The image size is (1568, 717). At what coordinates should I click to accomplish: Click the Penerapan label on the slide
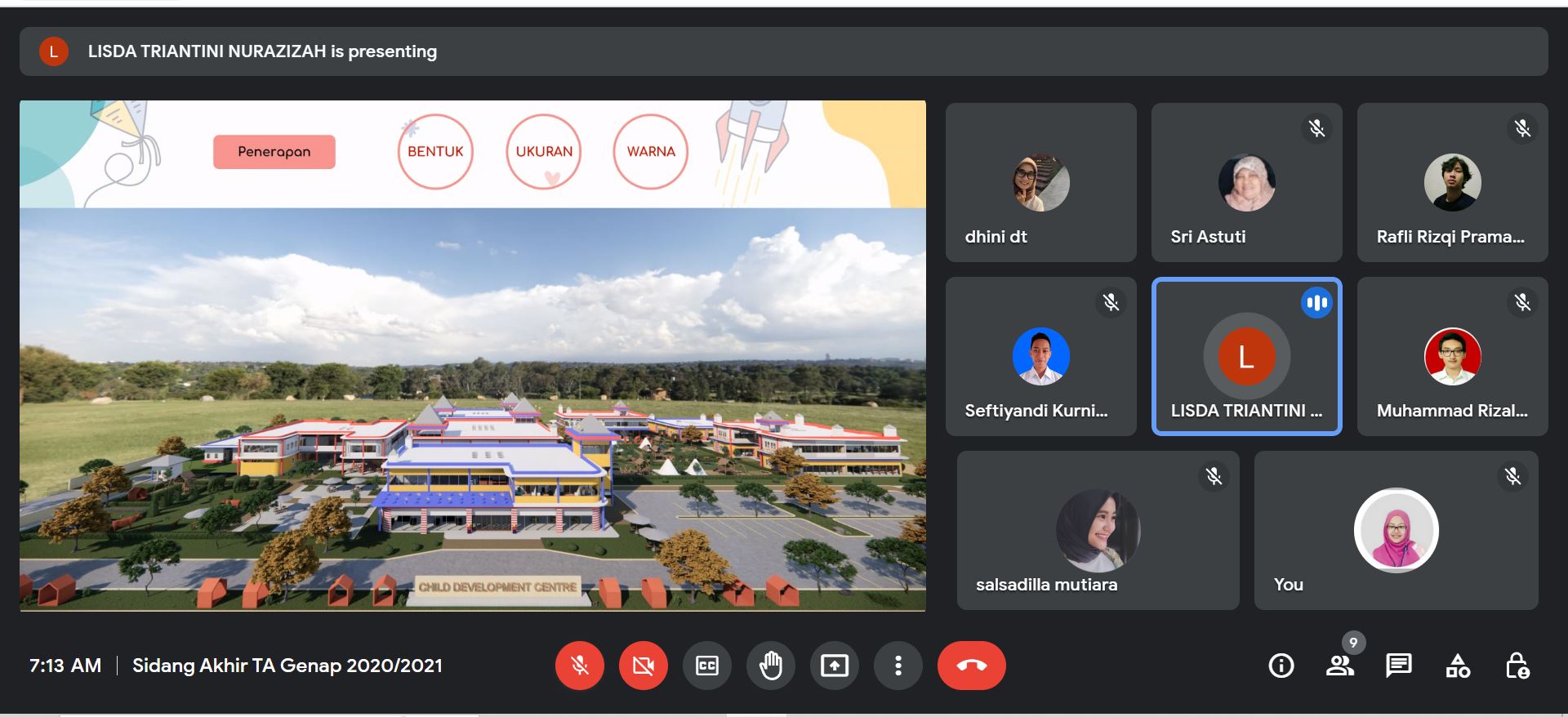pyautogui.click(x=274, y=152)
